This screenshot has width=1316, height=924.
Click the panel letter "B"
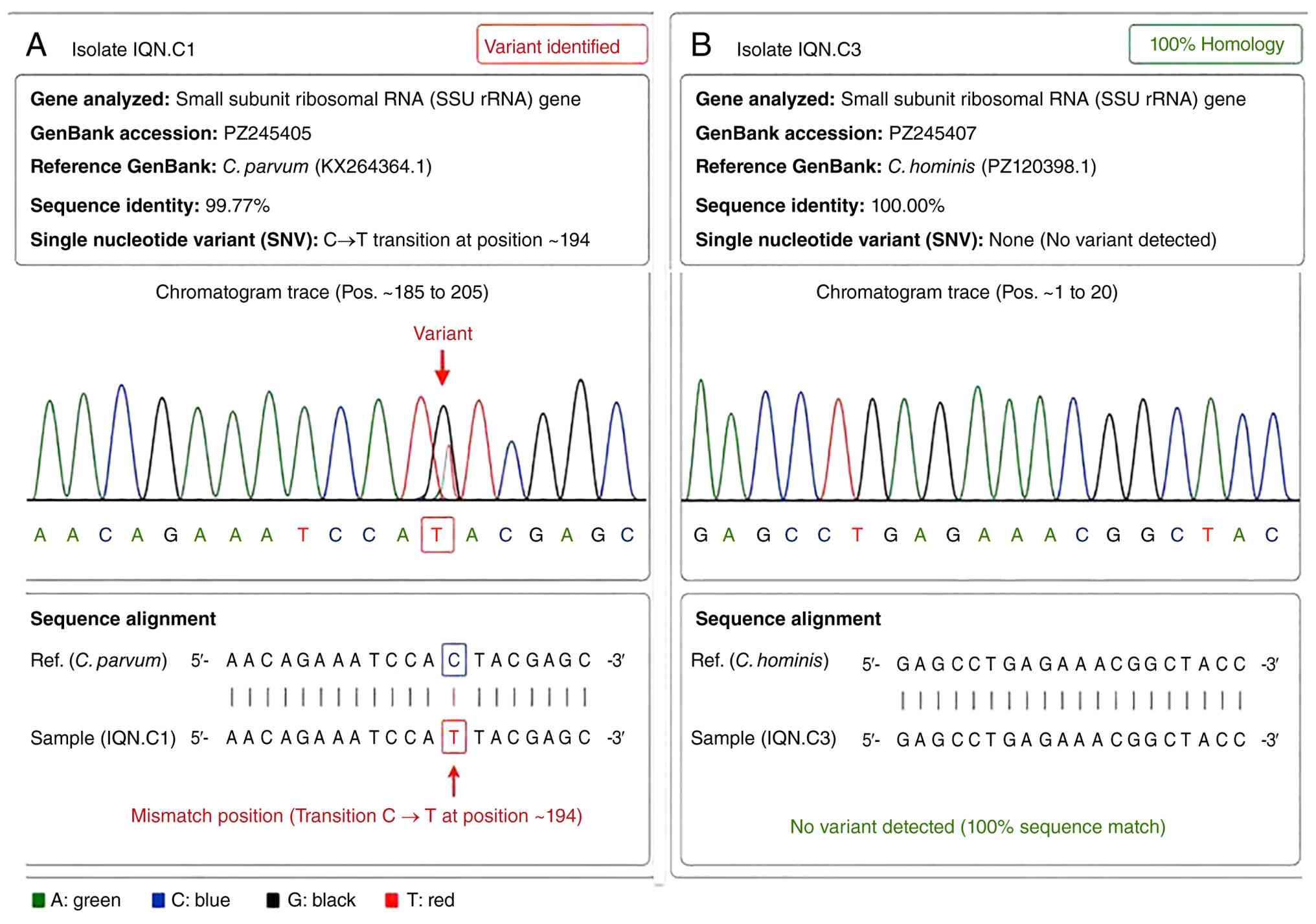pyautogui.click(x=701, y=45)
